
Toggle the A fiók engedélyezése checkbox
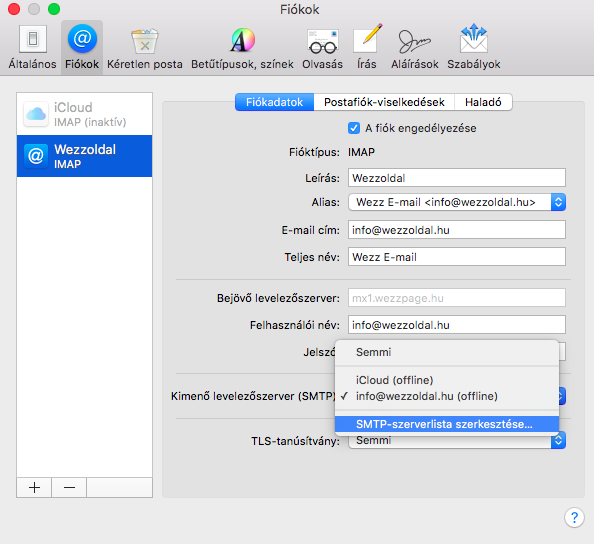click(354, 128)
